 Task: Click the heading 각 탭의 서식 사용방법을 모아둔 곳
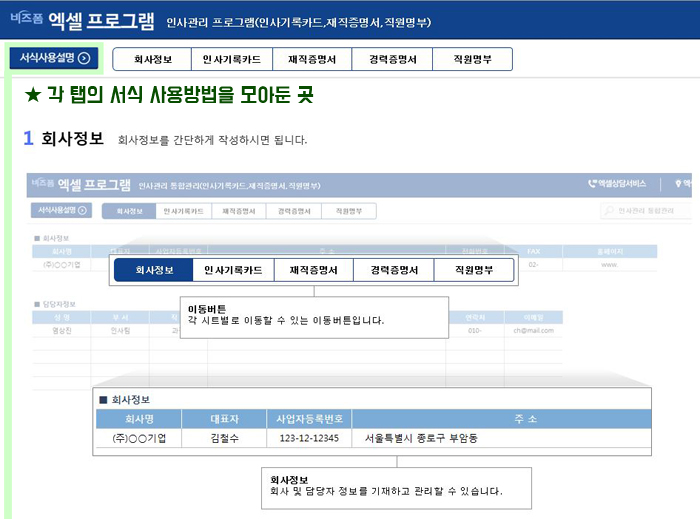click(180, 94)
